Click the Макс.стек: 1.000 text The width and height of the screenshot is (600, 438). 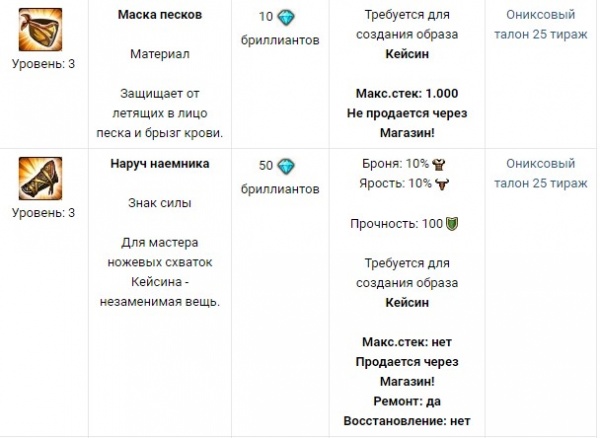[404, 93]
